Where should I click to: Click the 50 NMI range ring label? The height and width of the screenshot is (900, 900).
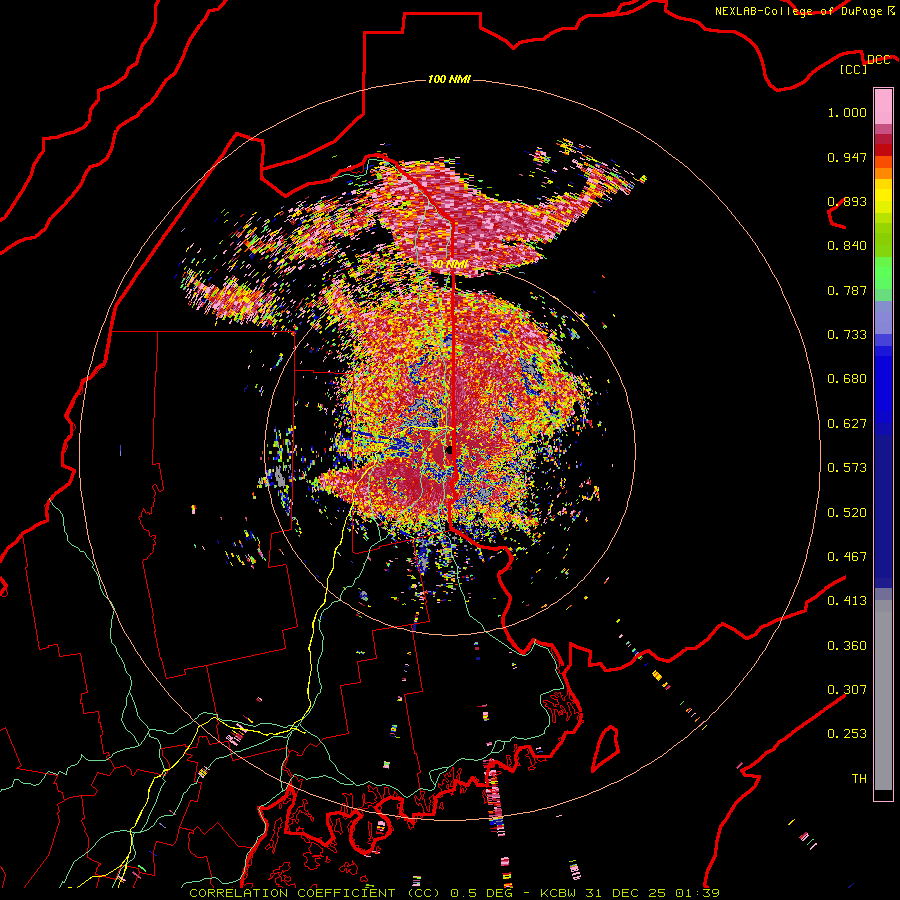449,264
